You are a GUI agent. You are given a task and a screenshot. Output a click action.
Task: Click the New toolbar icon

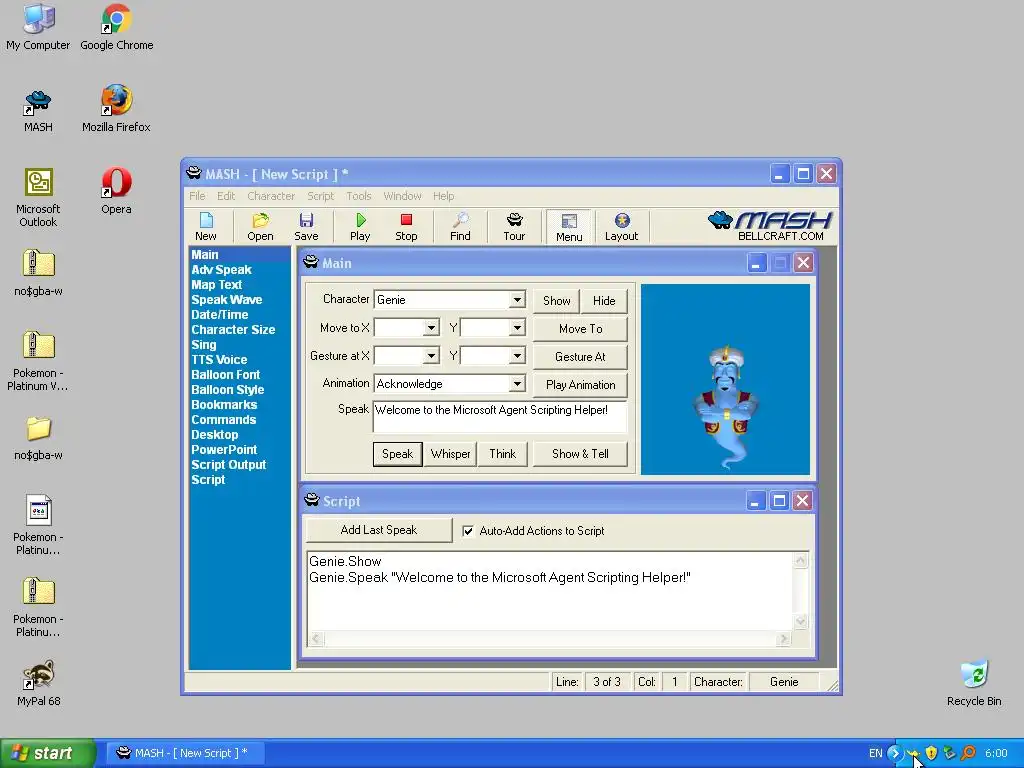(206, 226)
